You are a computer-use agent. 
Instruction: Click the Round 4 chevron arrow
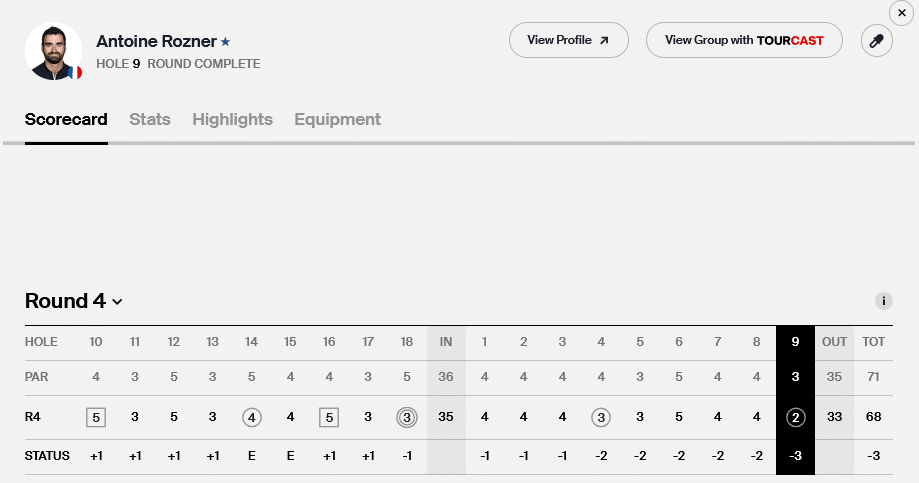click(117, 302)
